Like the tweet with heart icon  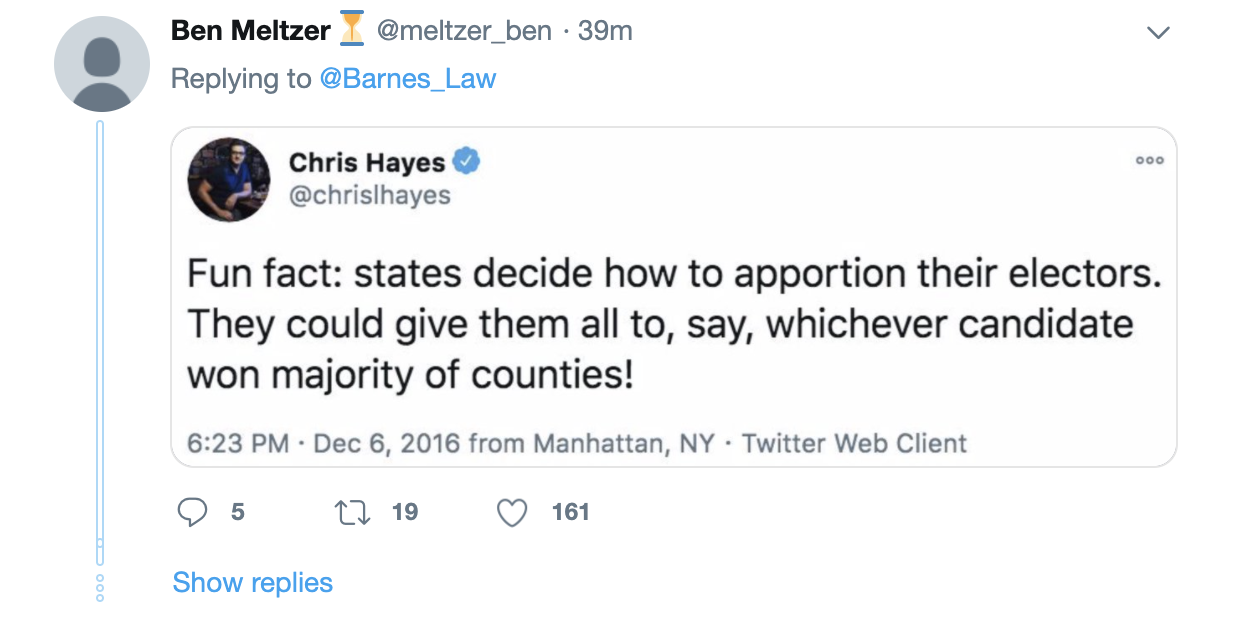pyautogui.click(x=512, y=513)
